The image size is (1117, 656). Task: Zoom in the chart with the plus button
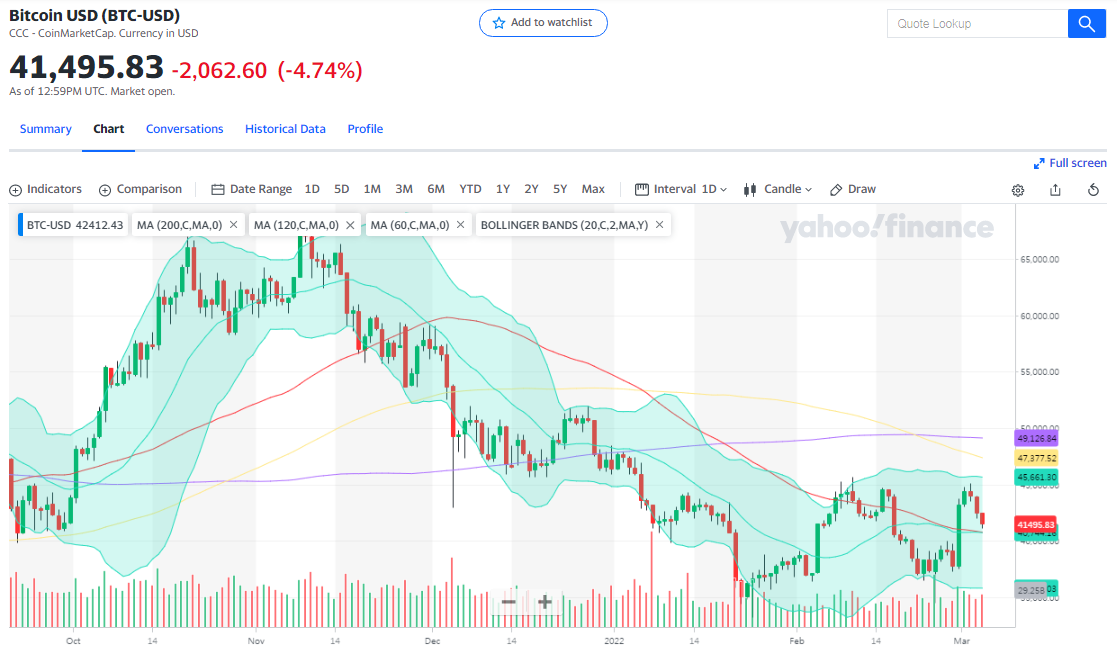(x=545, y=602)
